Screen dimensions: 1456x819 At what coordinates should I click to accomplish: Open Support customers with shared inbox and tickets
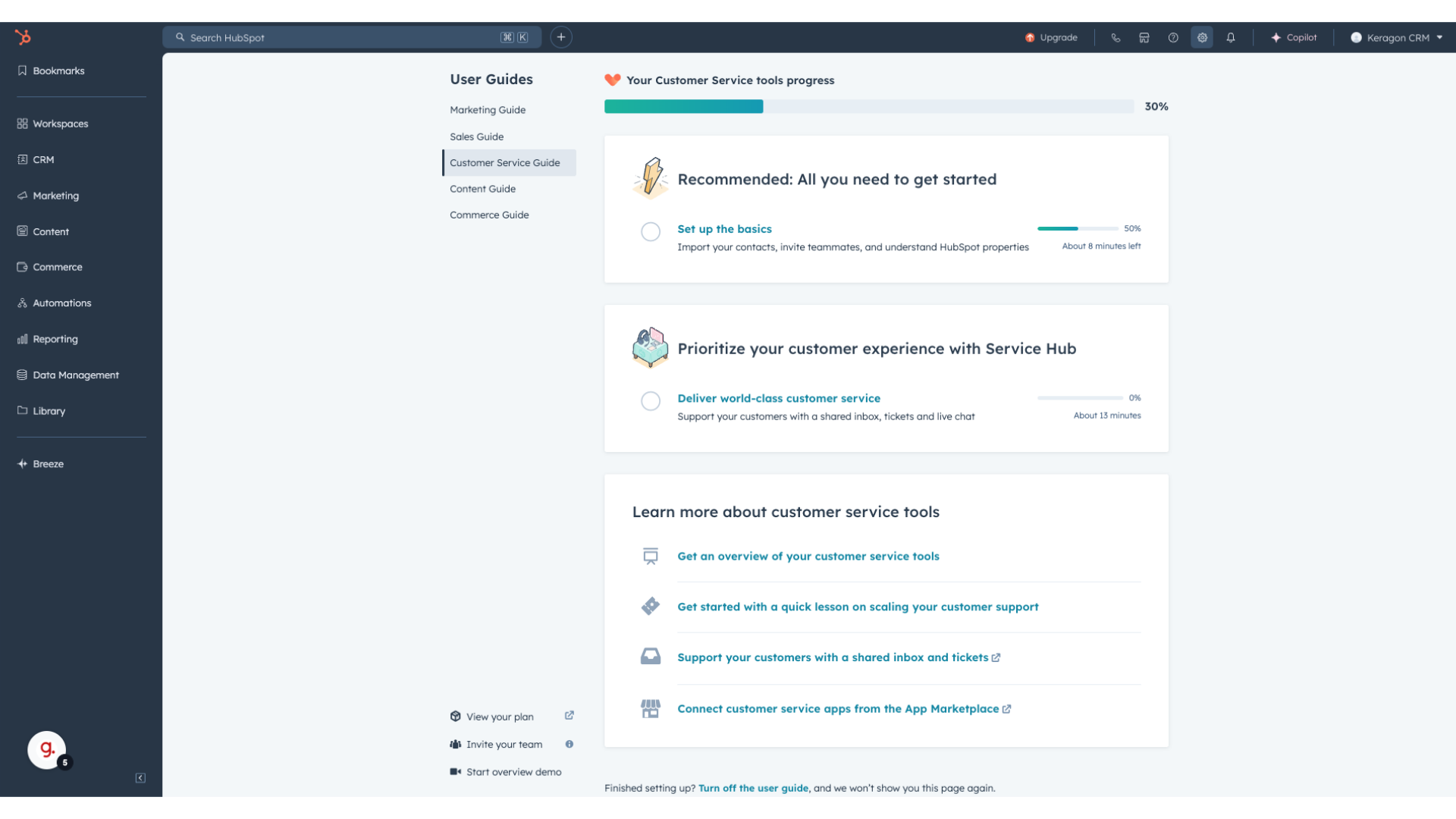click(839, 657)
